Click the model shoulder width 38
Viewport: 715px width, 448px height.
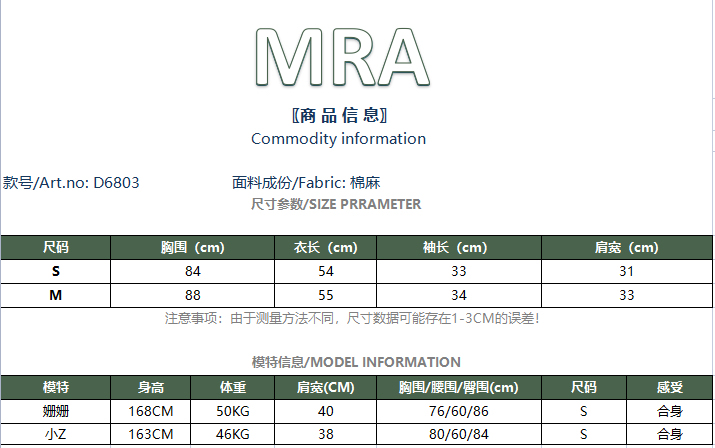(x=326, y=434)
